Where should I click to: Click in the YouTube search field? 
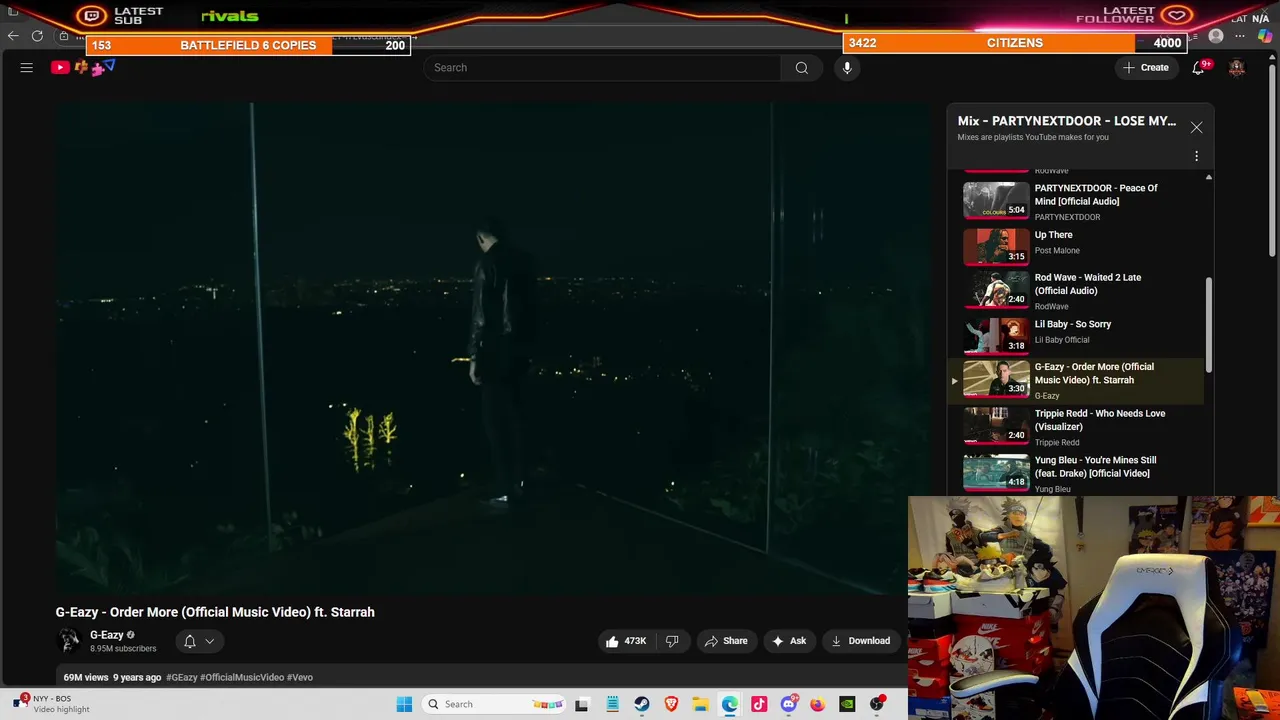point(603,67)
